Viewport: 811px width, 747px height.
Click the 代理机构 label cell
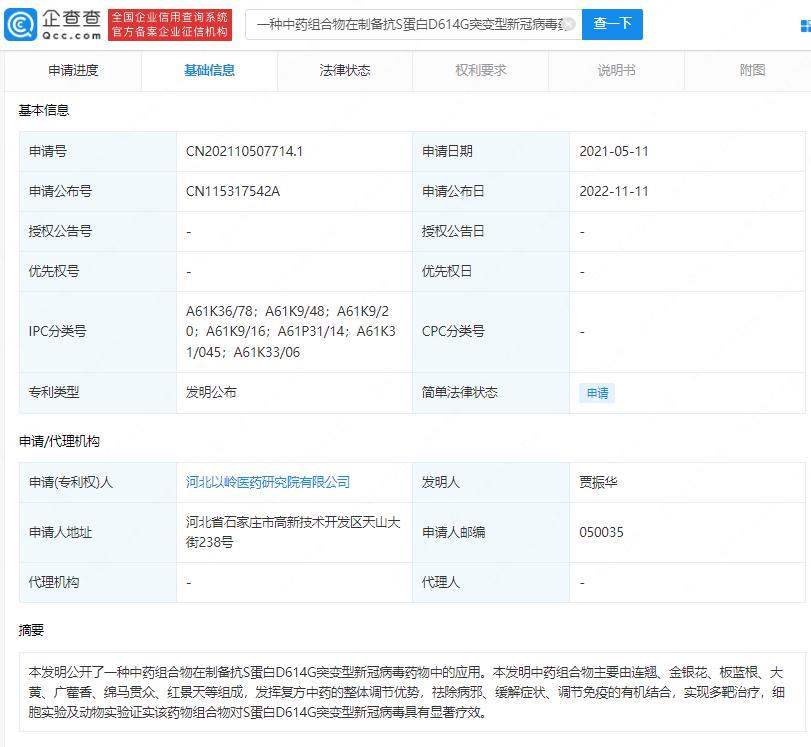point(98,582)
